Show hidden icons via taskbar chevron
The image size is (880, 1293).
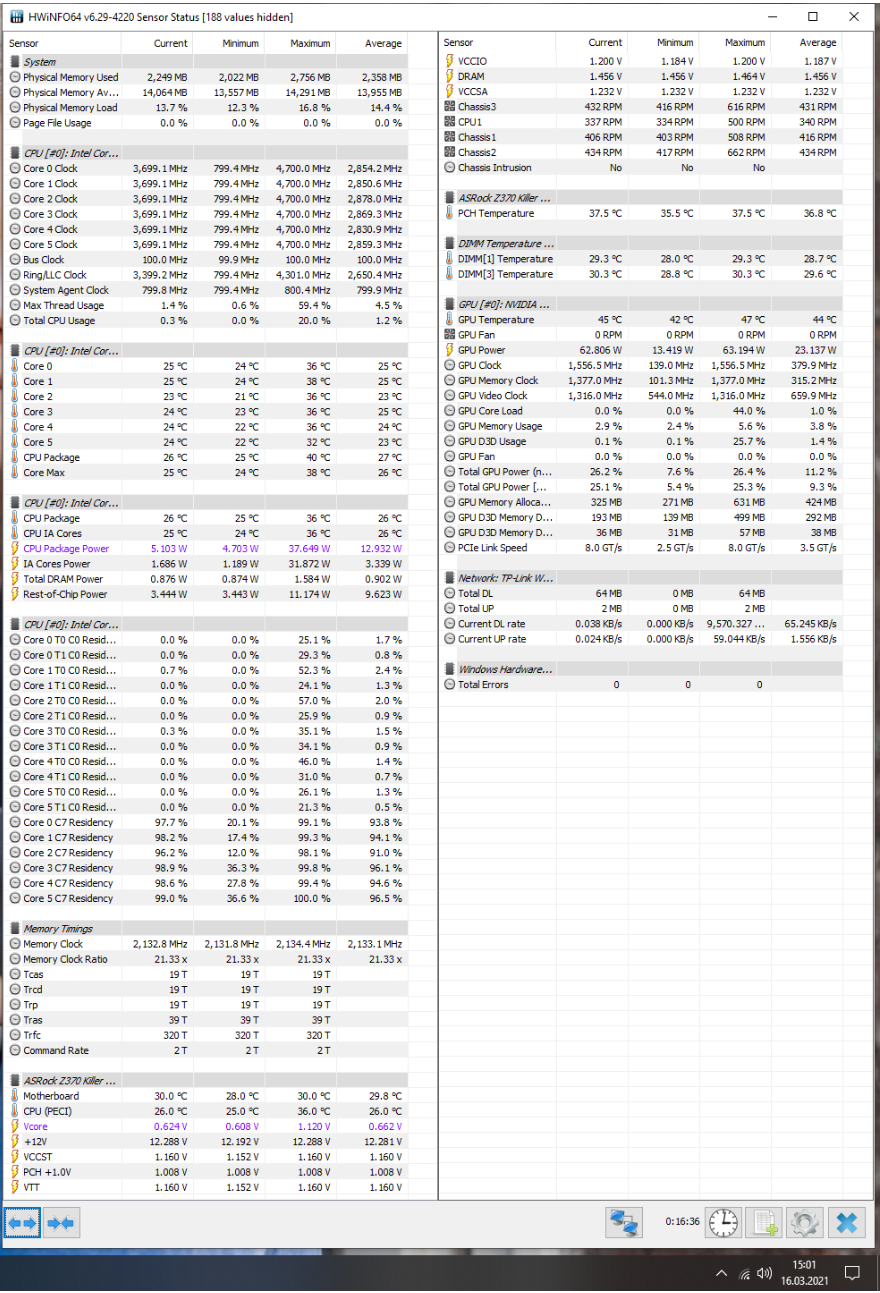click(x=722, y=1274)
